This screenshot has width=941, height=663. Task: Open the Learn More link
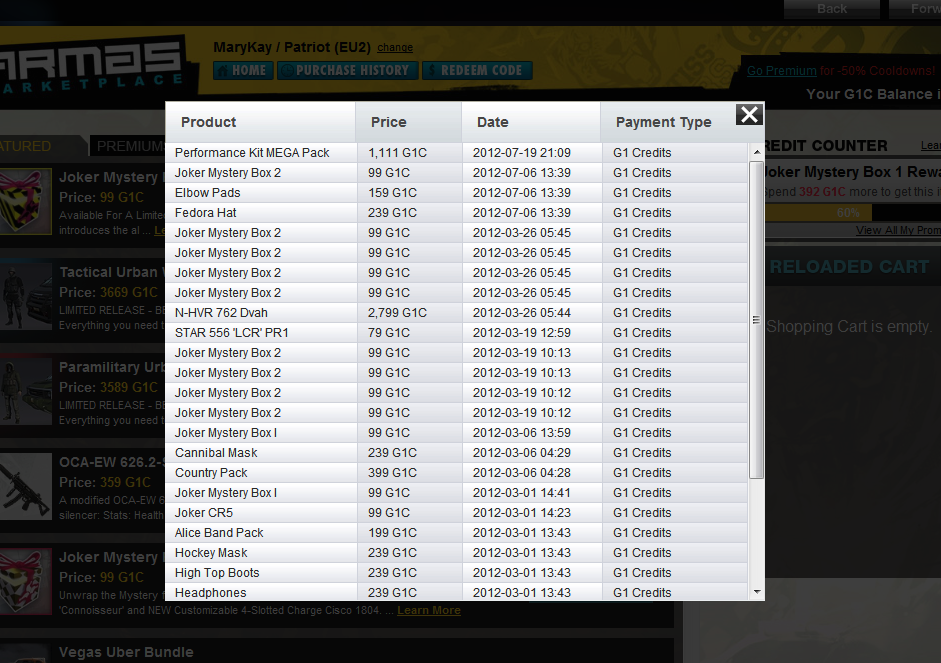click(429, 610)
